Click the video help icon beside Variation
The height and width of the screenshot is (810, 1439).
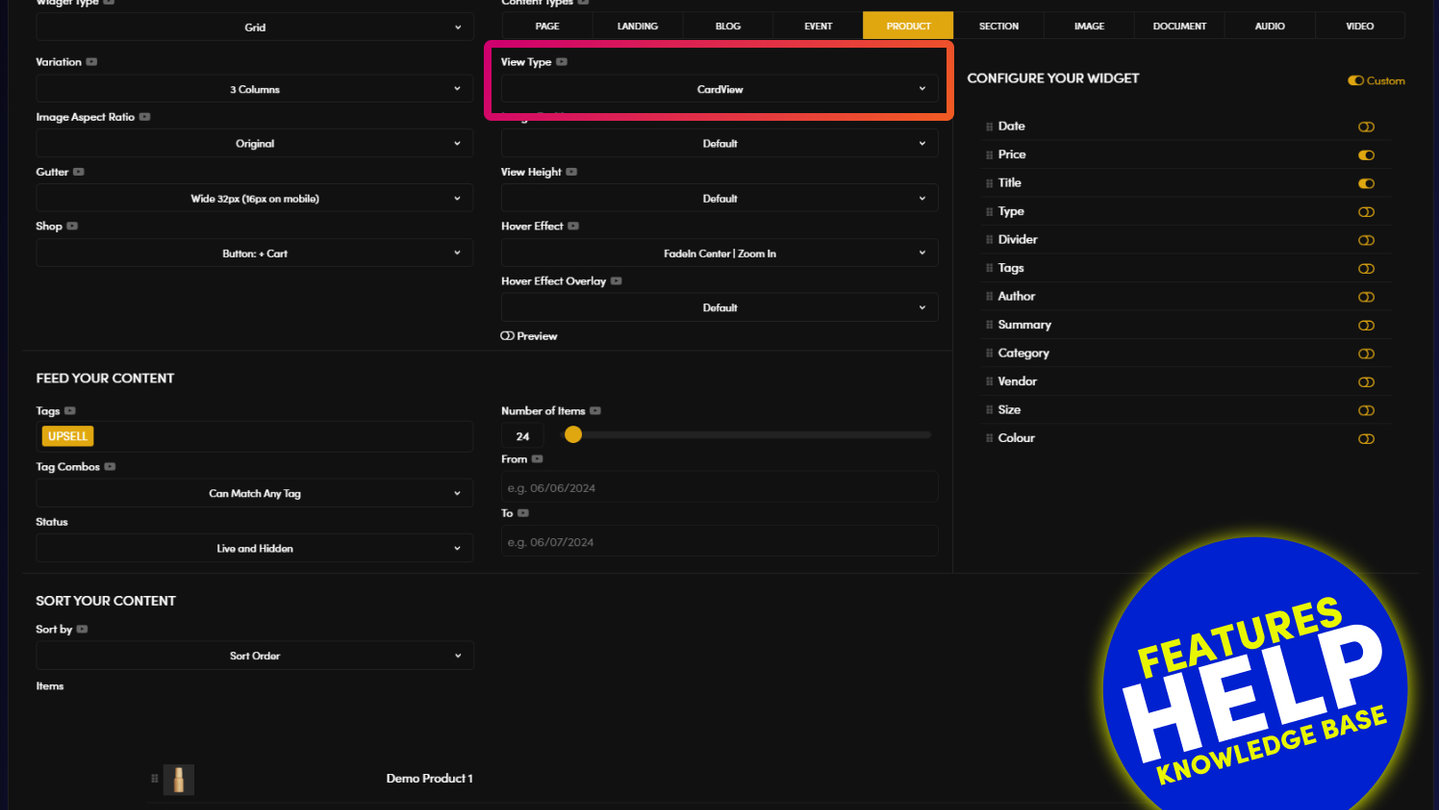pyautogui.click(x=92, y=62)
